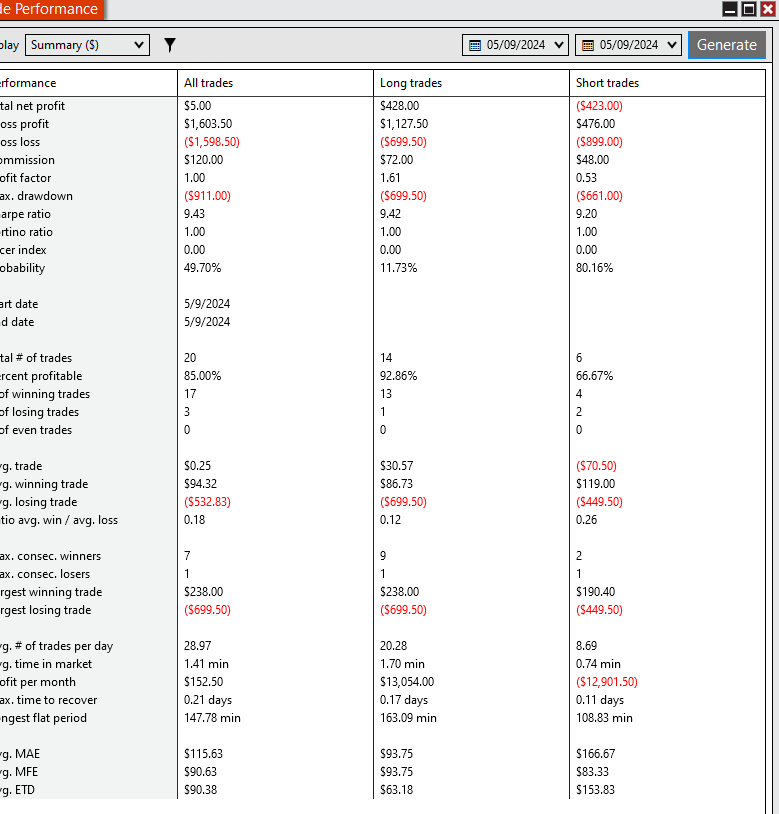Click Short trades net profit ($423.00)
This screenshot has width=779, height=814.
[x=599, y=106]
